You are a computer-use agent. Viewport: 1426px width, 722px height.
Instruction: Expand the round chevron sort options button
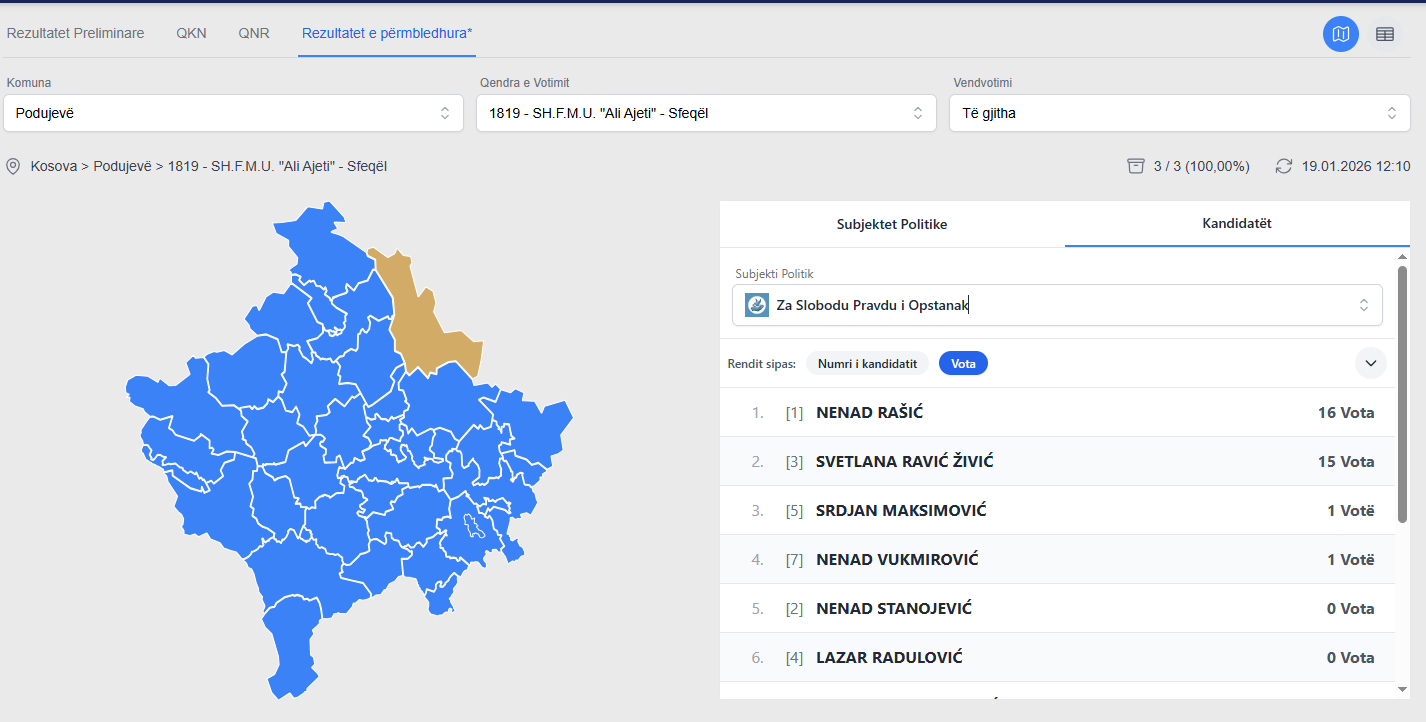pos(1370,363)
